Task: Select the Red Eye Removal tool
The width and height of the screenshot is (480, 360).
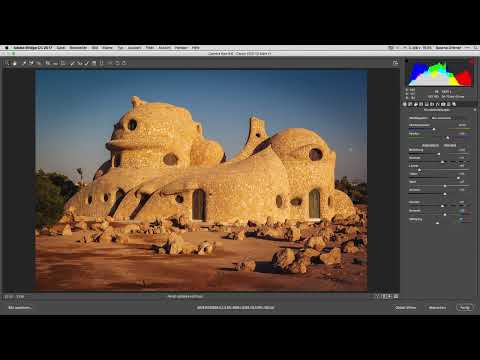Action: click(x=79, y=63)
